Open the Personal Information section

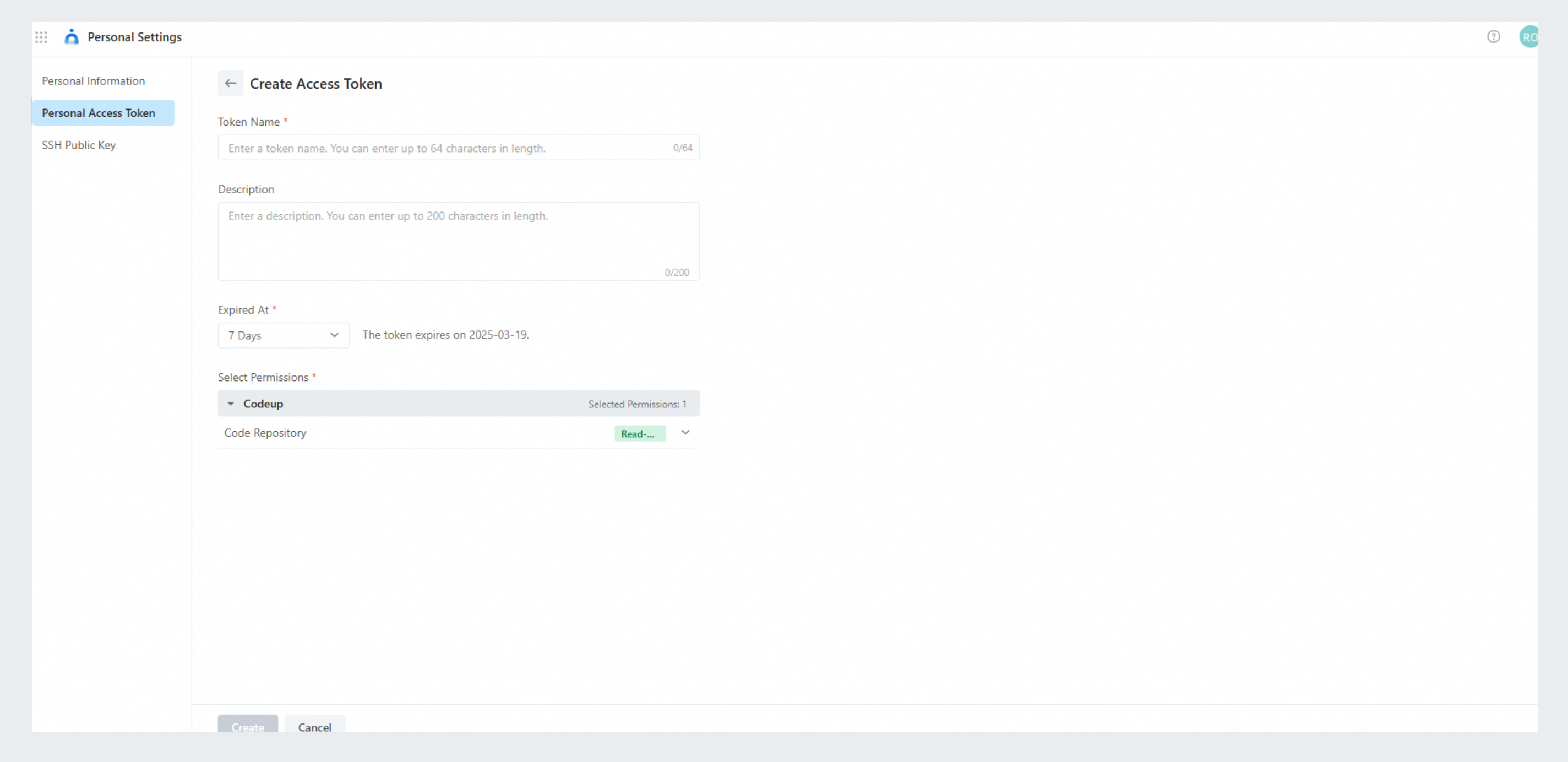(x=93, y=81)
